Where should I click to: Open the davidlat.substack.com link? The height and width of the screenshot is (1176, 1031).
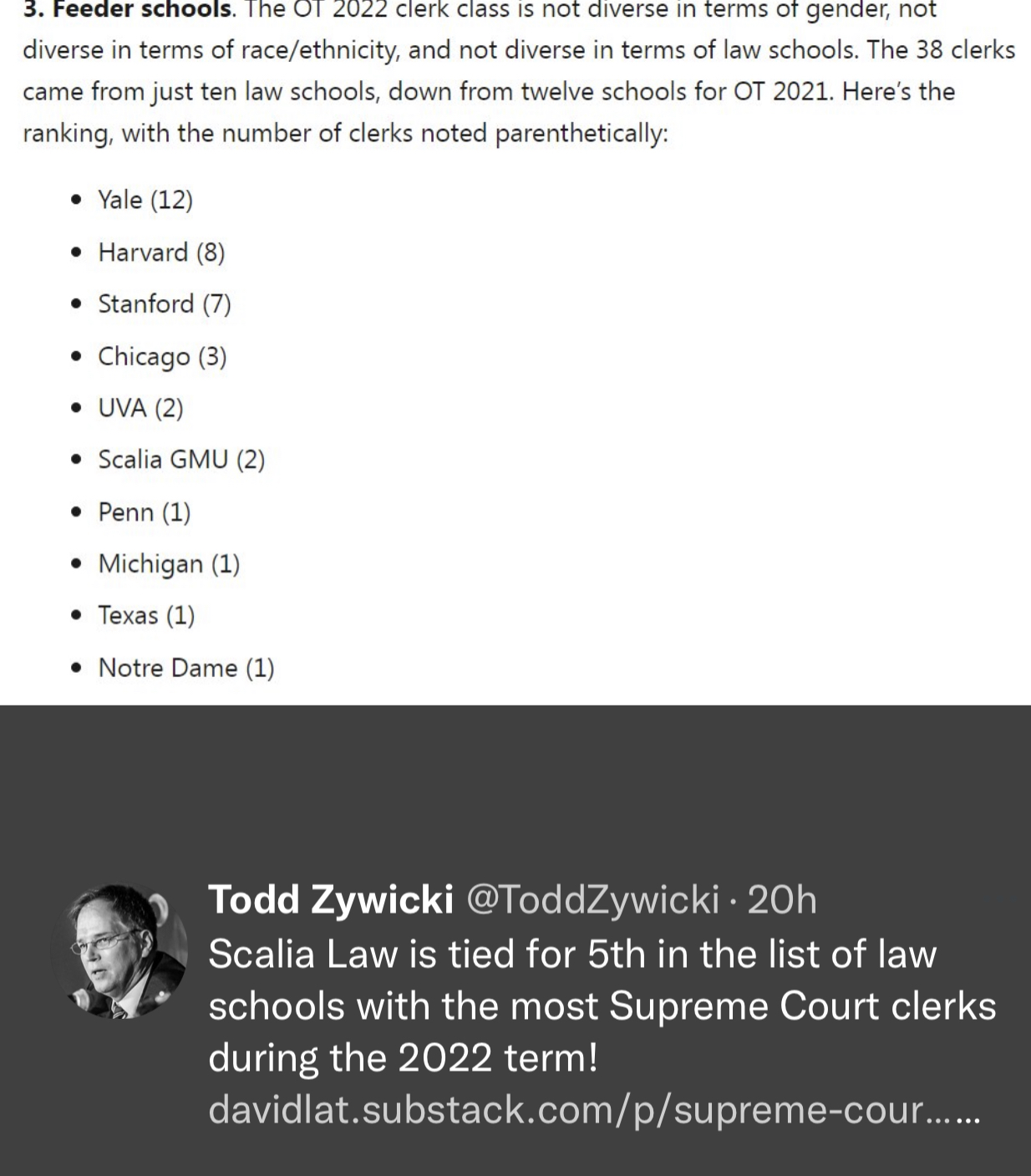tap(593, 1110)
